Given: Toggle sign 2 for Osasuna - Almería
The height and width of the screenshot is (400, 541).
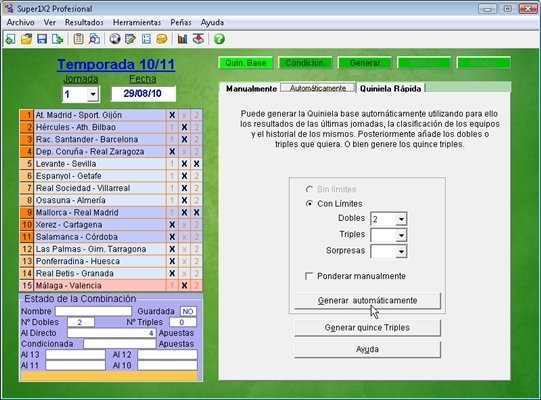Looking at the screenshot, I should 196,200.
